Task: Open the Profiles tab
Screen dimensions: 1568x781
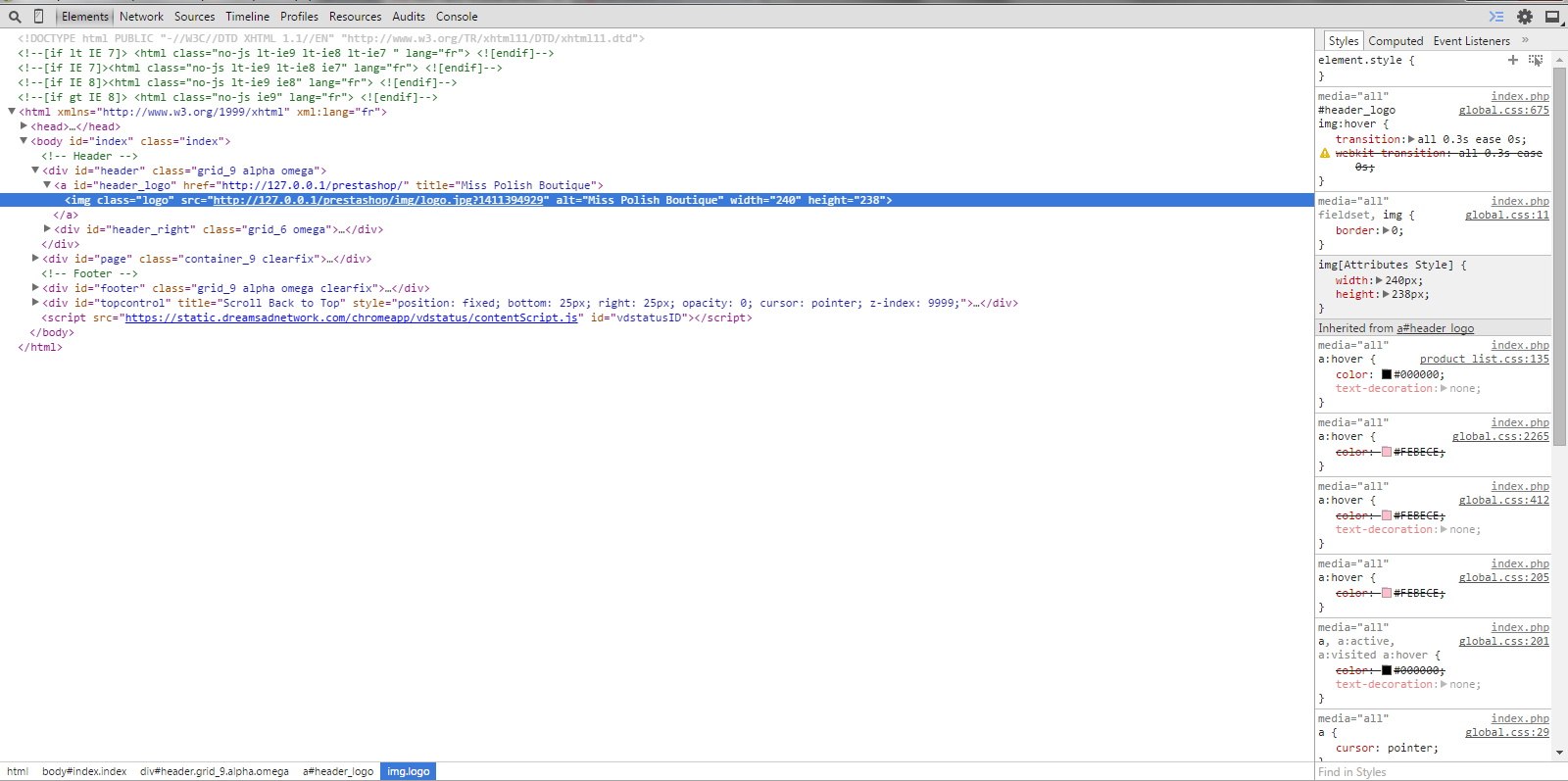Action: coord(299,17)
